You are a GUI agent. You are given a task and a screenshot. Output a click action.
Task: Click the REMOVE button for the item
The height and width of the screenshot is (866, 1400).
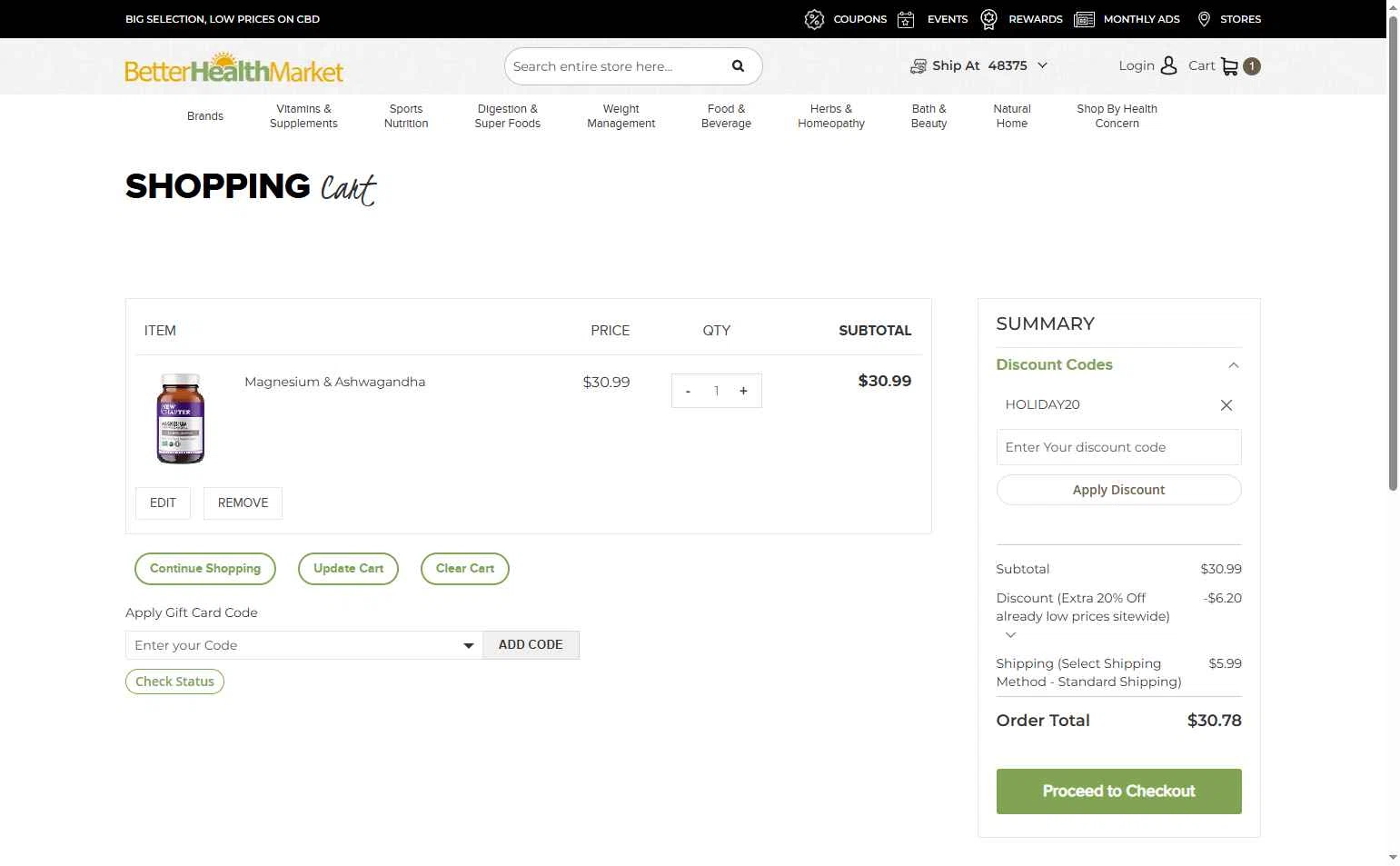pos(243,503)
